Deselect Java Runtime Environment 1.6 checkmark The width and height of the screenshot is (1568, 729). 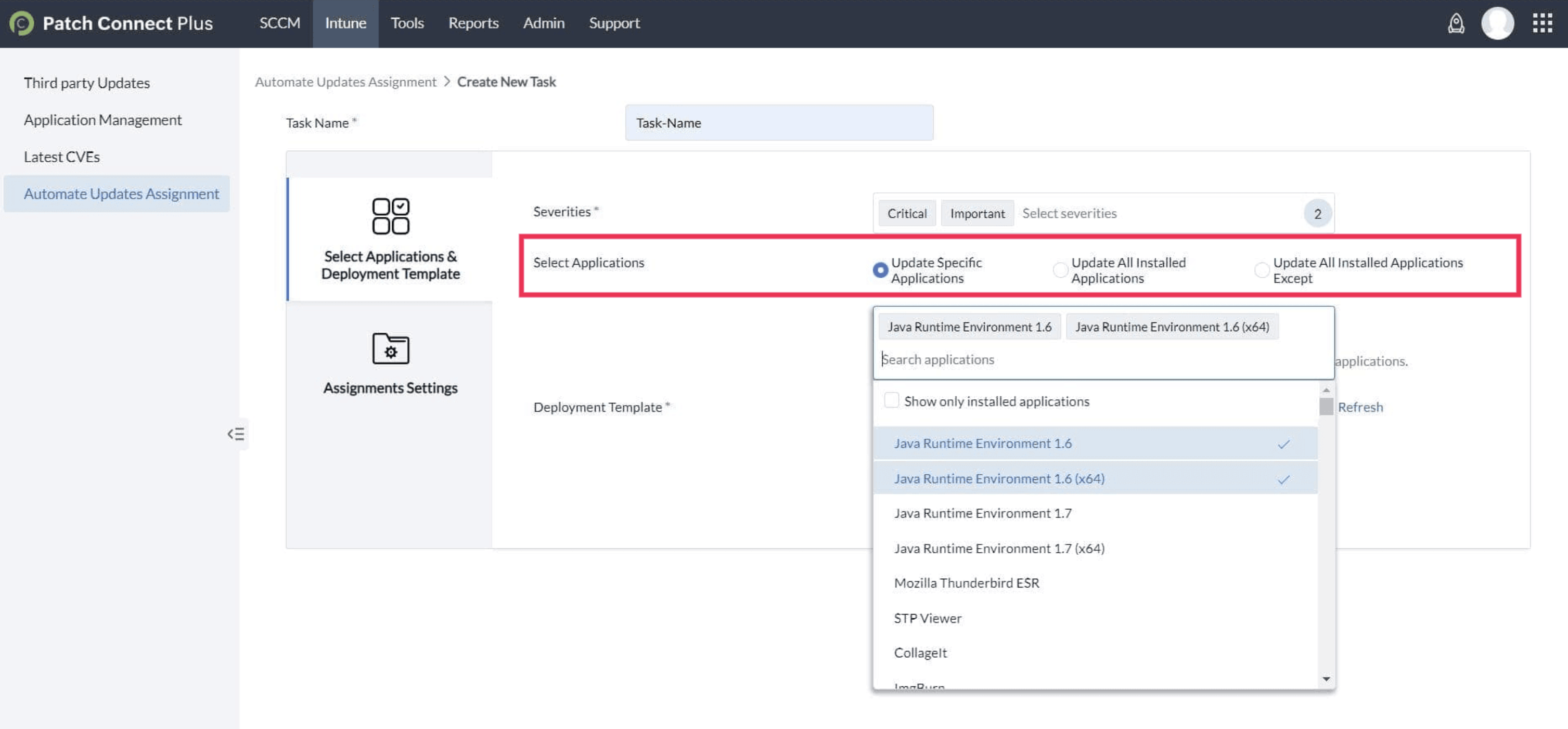(x=1283, y=444)
